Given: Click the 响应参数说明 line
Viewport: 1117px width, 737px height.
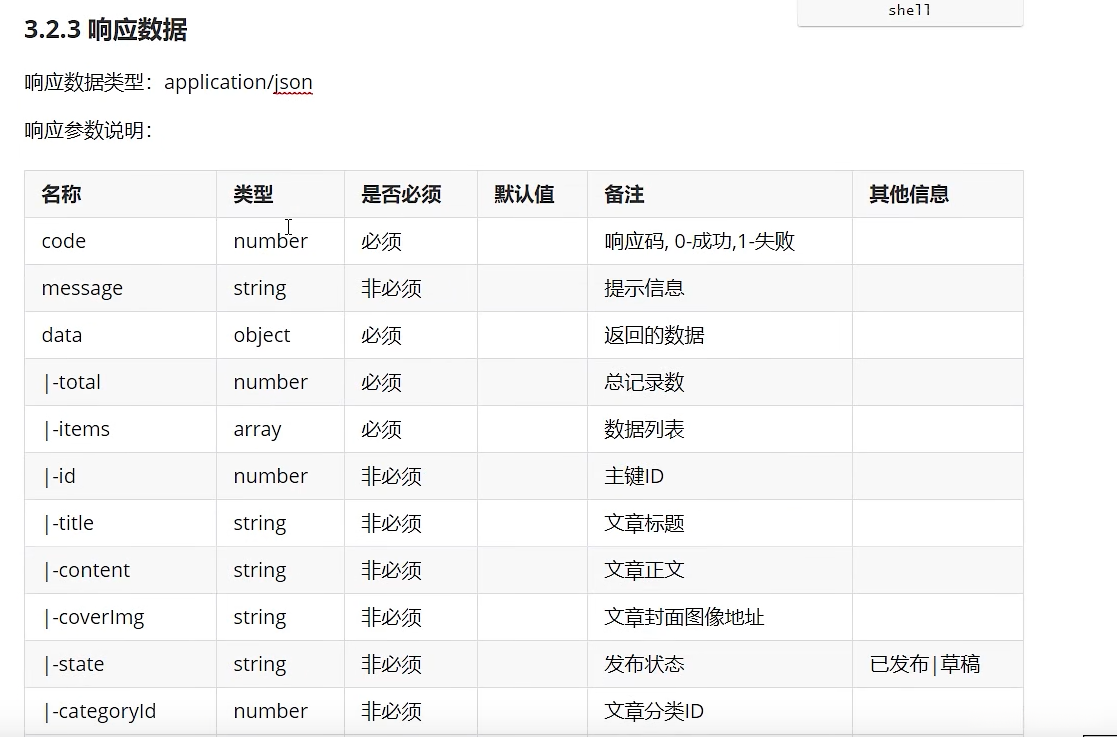Looking at the screenshot, I should pyautogui.click(x=88, y=131).
